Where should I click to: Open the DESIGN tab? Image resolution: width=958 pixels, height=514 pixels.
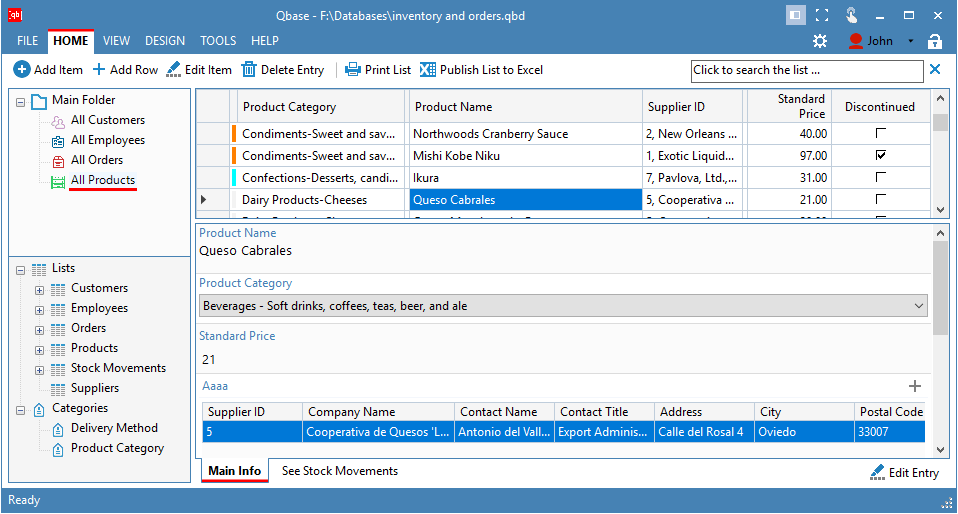[165, 41]
